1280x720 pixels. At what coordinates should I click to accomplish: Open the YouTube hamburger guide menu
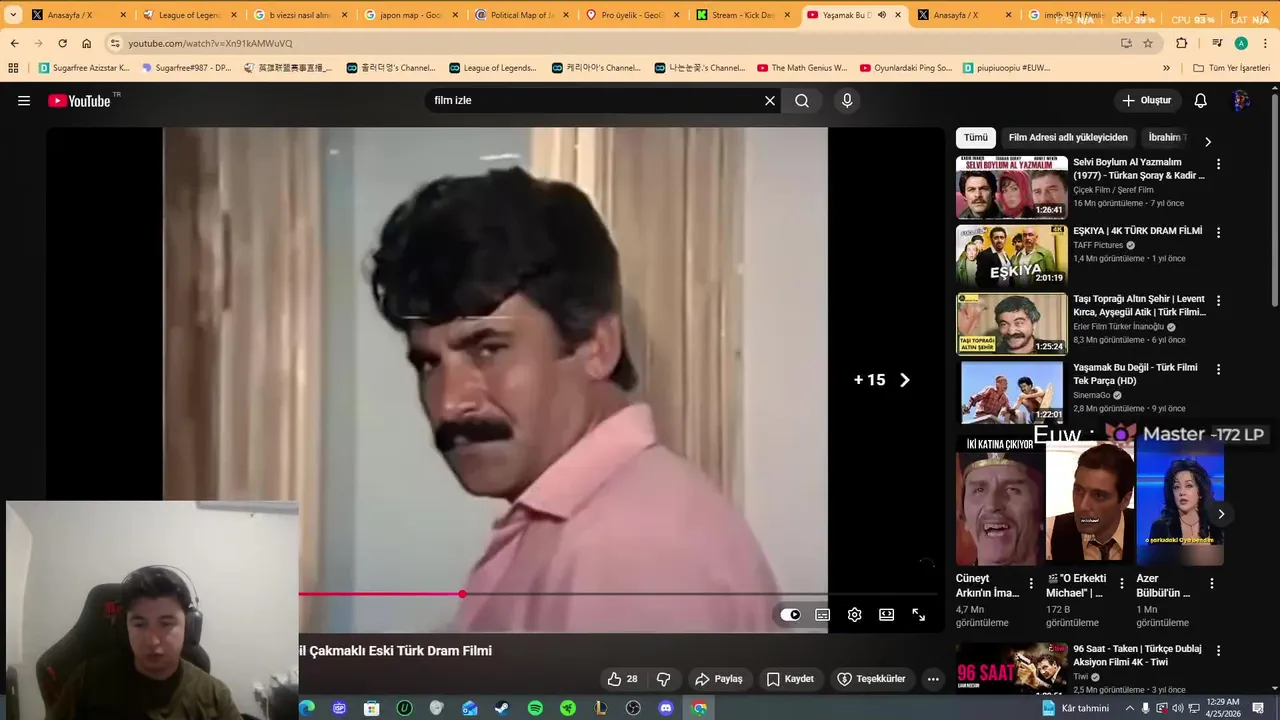[24, 101]
